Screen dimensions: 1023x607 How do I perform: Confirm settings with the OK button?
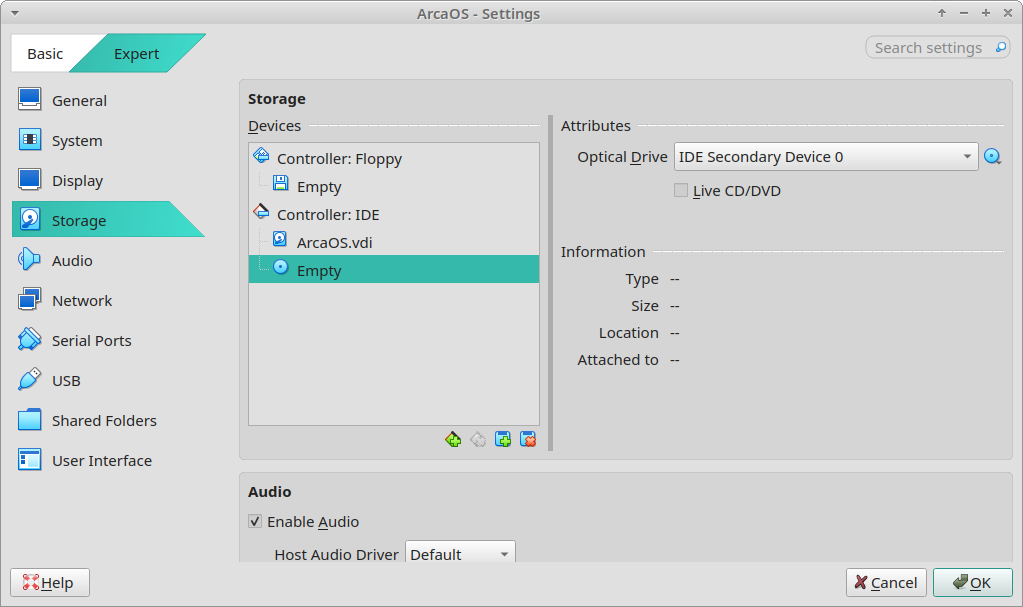[973, 582]
